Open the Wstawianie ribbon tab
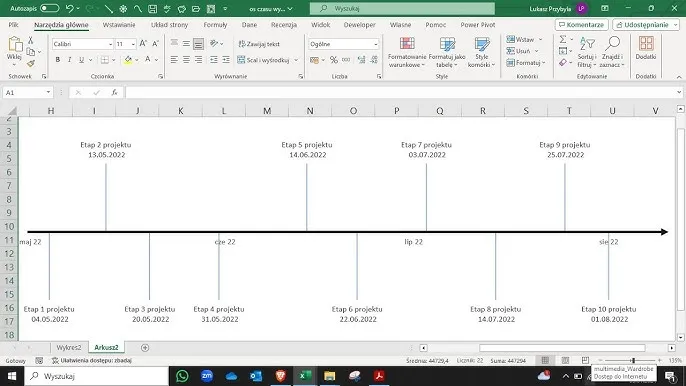This screenshot has width=686, height=386. [x=119, y=25]
